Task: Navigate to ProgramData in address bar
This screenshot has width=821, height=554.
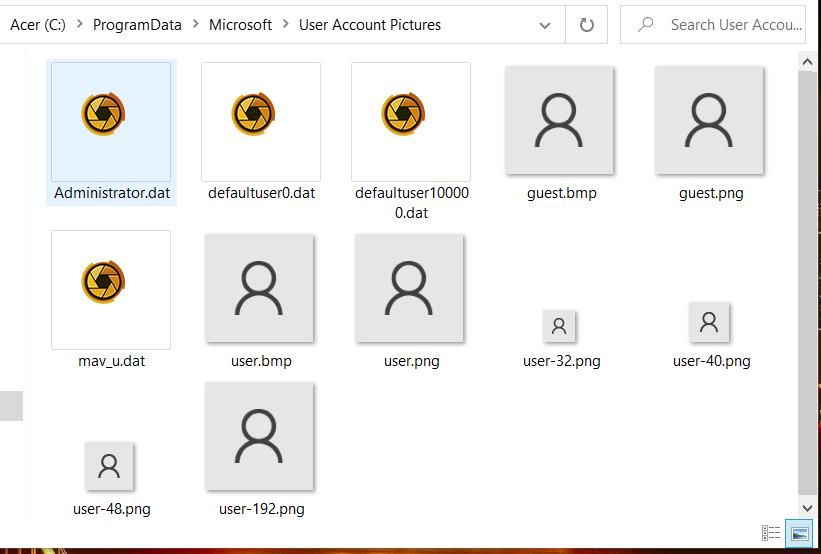Action: pyautogui.click(x=137, y=25)
